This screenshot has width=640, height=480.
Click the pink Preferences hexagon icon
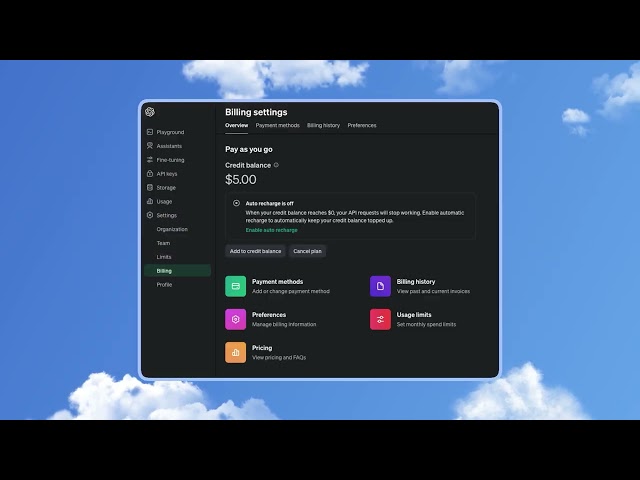236,319
